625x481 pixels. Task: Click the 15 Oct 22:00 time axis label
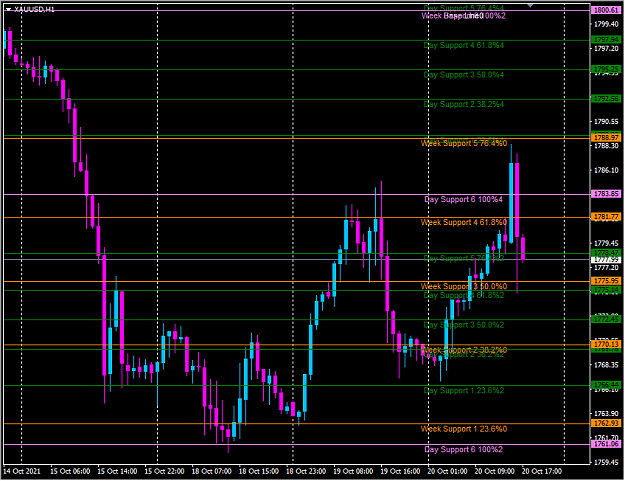point(164,471)
